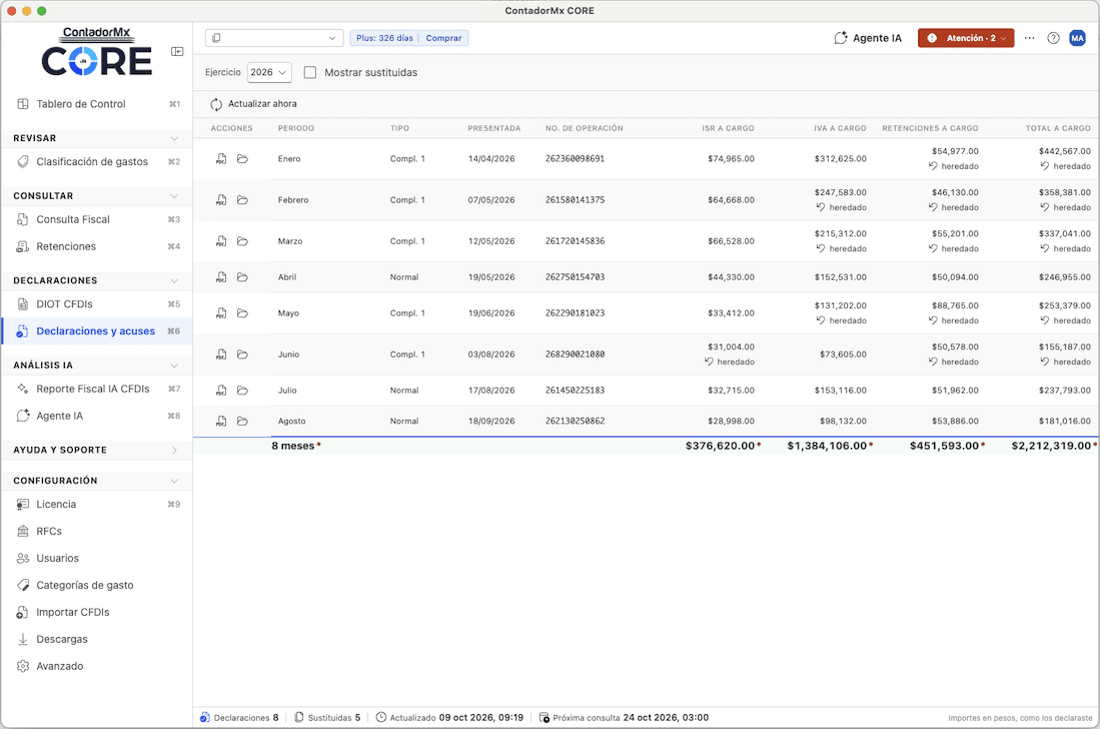Click the Próxima consulta calendar icon
The width and height of the screenshot is (1100, 729).
click(x=544, y=718)
